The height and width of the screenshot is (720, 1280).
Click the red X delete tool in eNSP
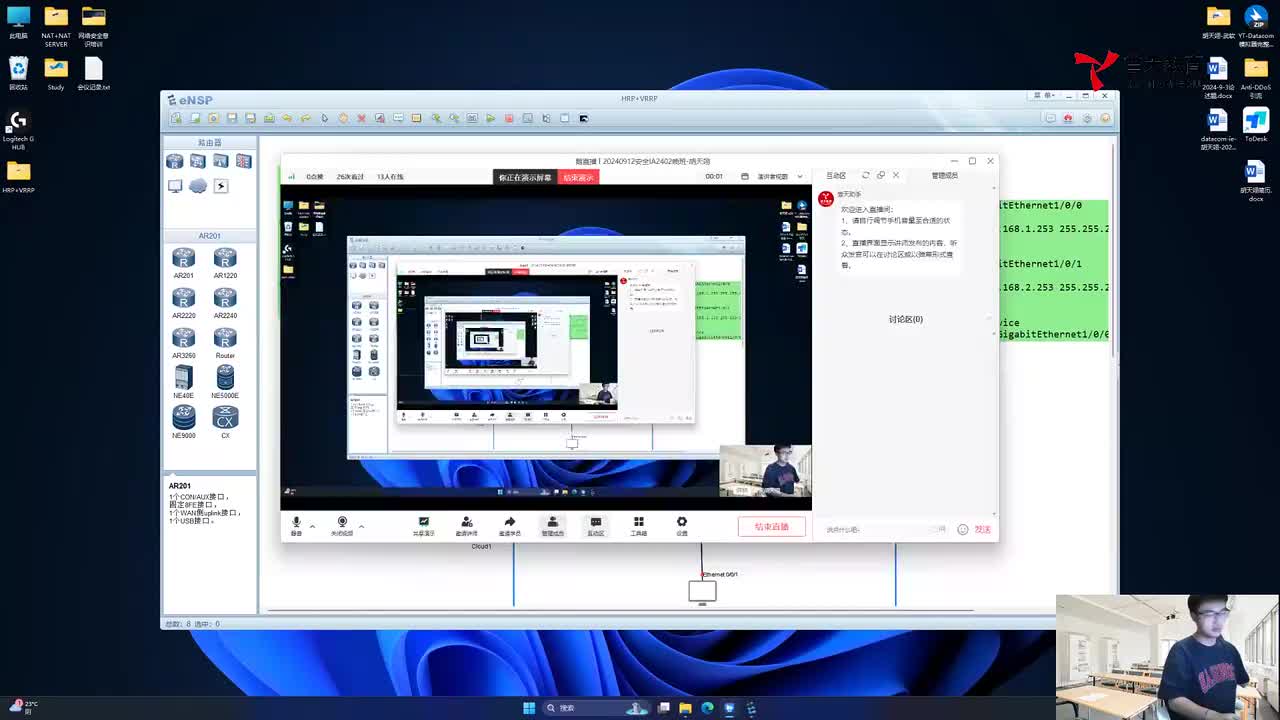(x=361, y=118)
